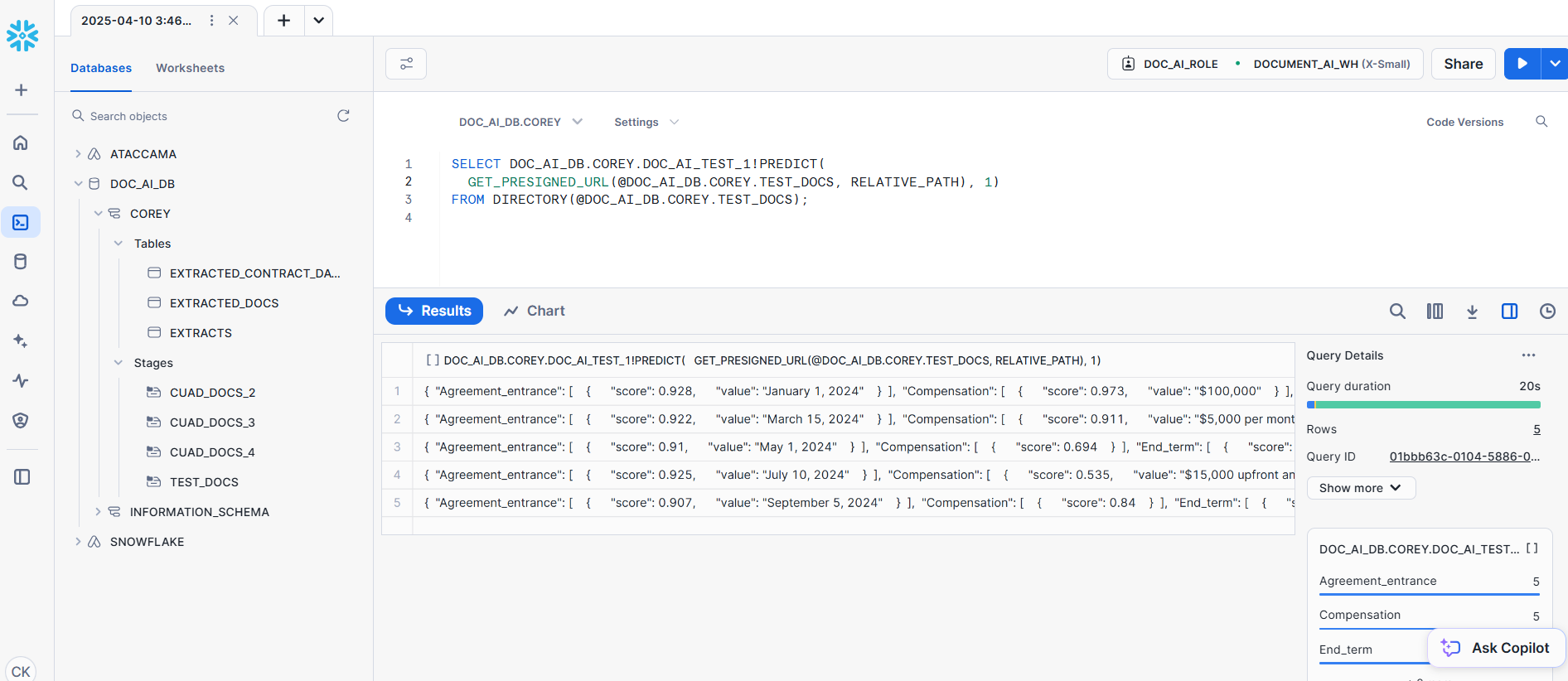Open the Settings dropdown
Viewport: 1568px width, 681px height.
pyautogui.click(x=646, y=122)
